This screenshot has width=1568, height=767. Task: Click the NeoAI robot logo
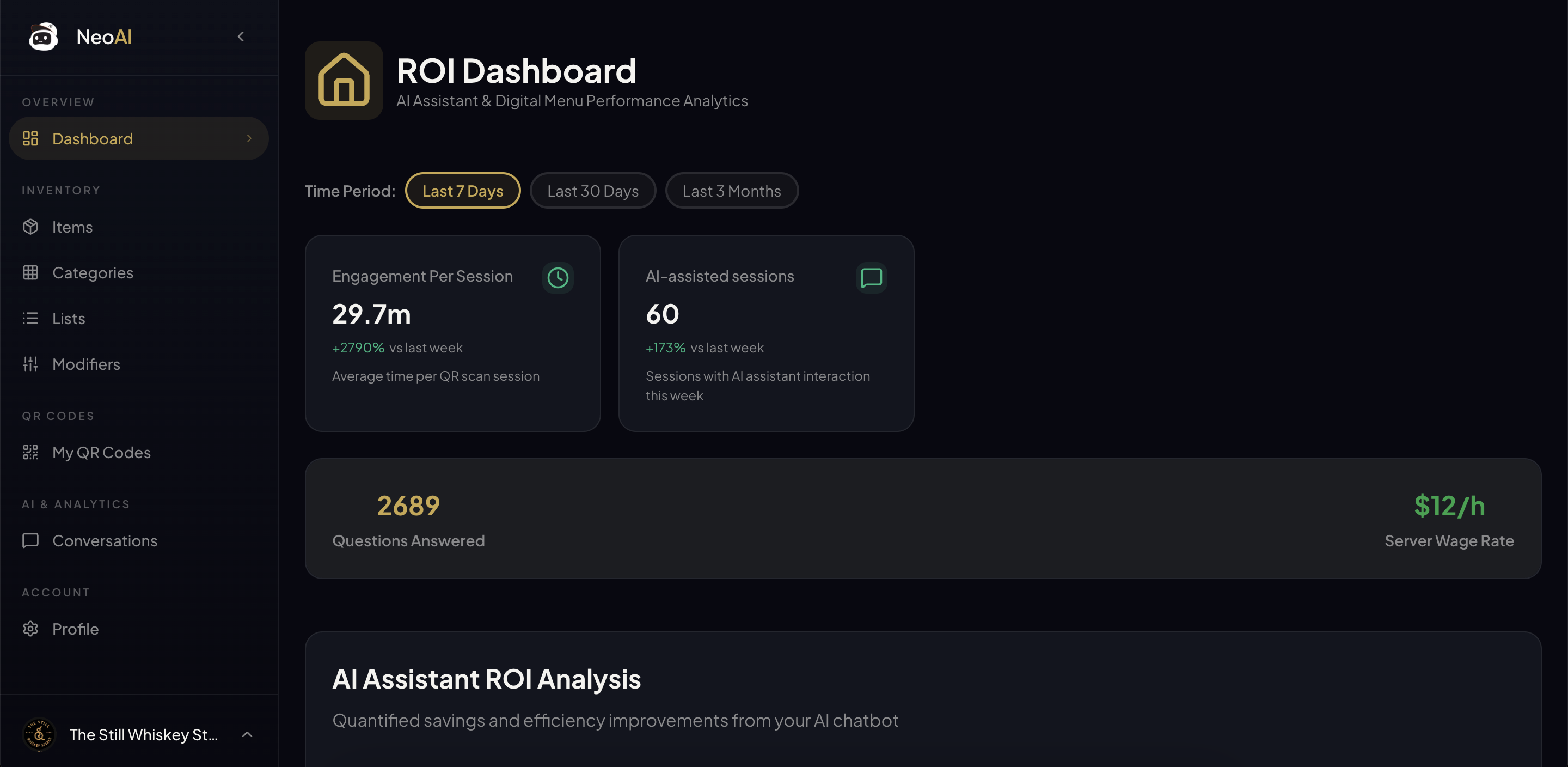[43, 36]
